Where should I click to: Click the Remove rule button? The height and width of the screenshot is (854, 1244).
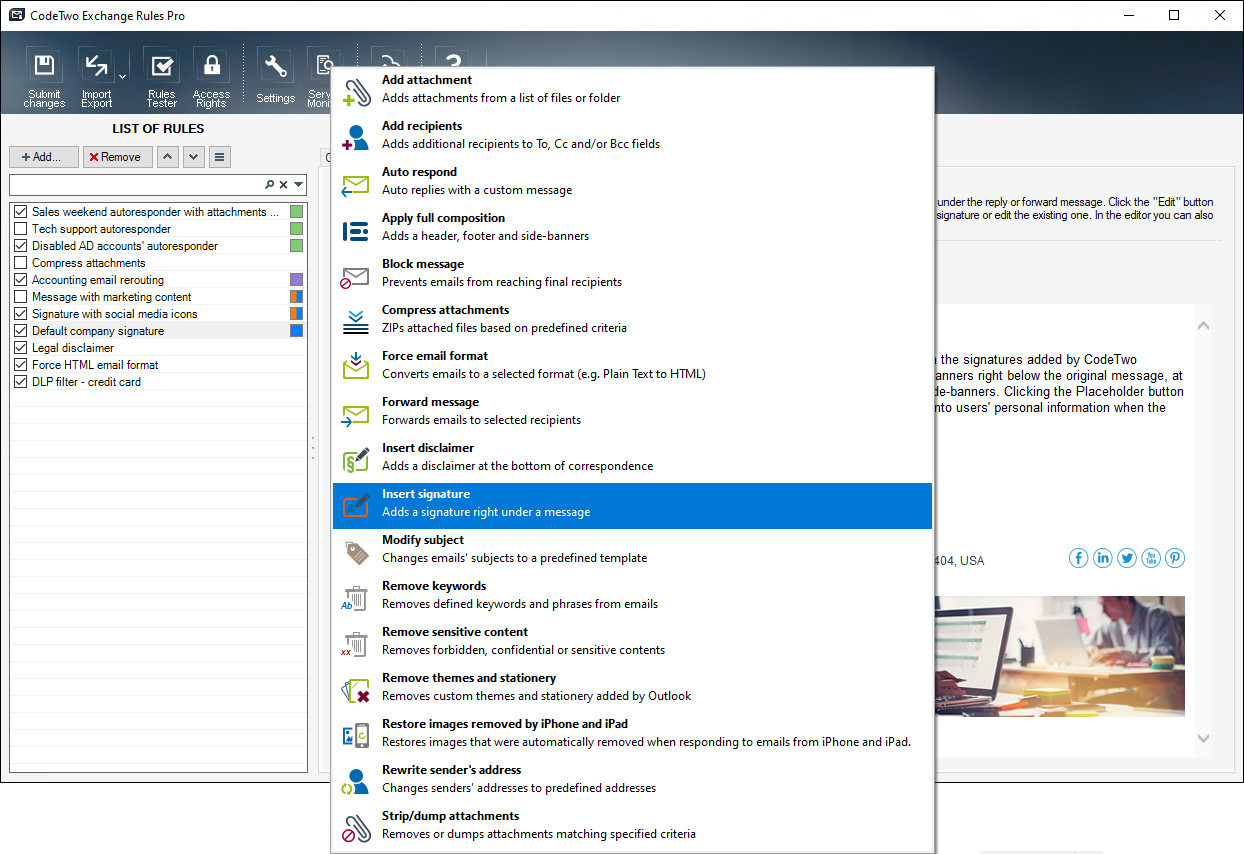click(x=118, y=157)
